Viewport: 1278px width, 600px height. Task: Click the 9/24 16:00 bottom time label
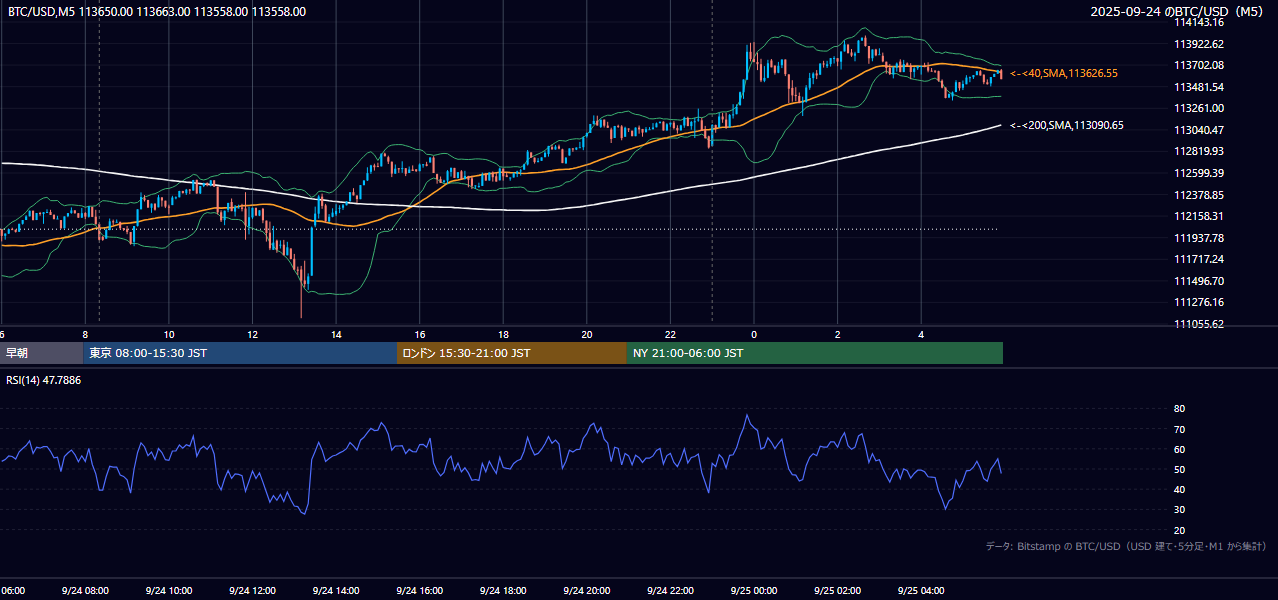click(420, 591)
